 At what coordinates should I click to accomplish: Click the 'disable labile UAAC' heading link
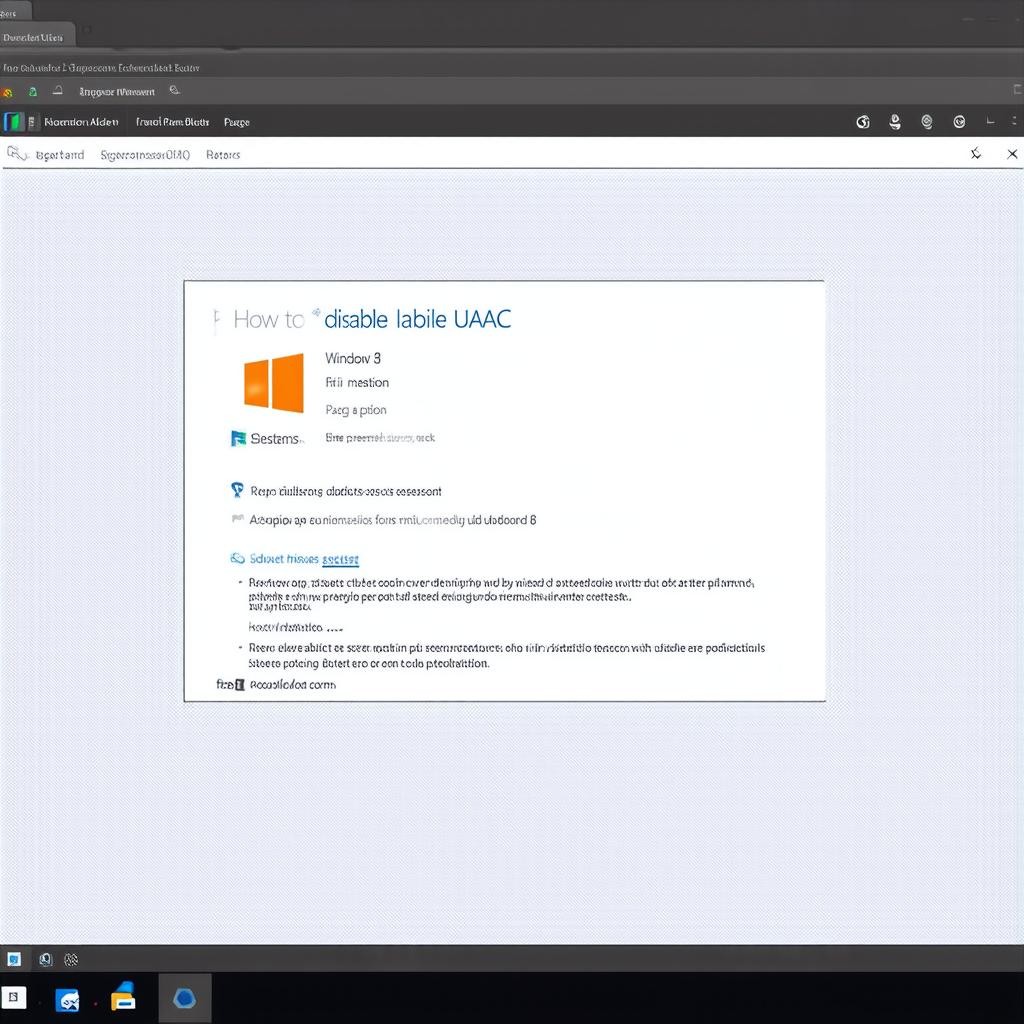pos(418,319)
